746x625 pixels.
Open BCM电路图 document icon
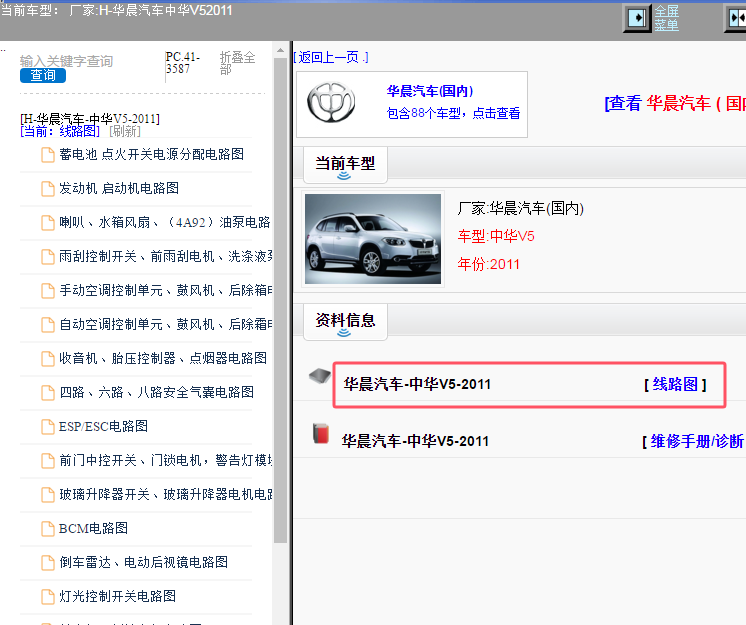coord(48,529)
